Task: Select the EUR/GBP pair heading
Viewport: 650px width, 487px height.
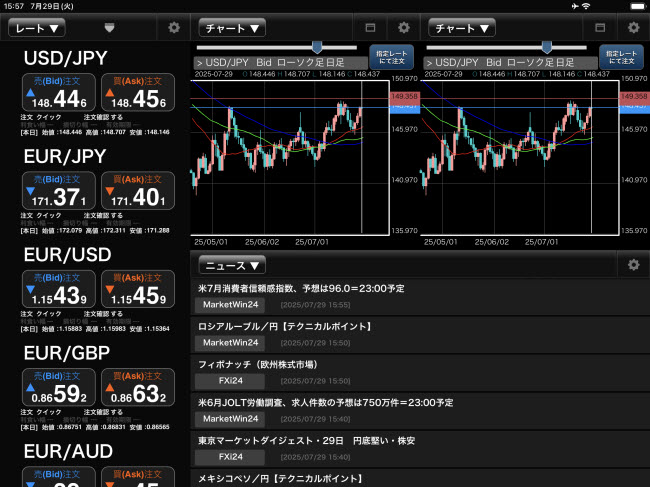Action: [67, 353]
